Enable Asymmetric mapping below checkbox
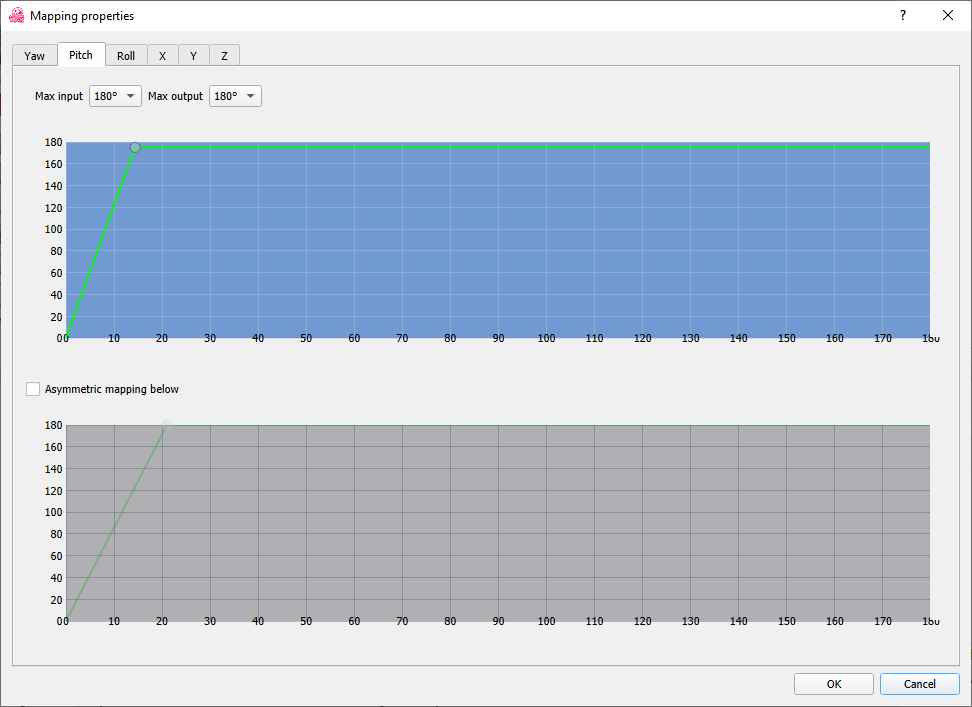The width and height of the screenshot is (972, 707). [x=34, y=389]
